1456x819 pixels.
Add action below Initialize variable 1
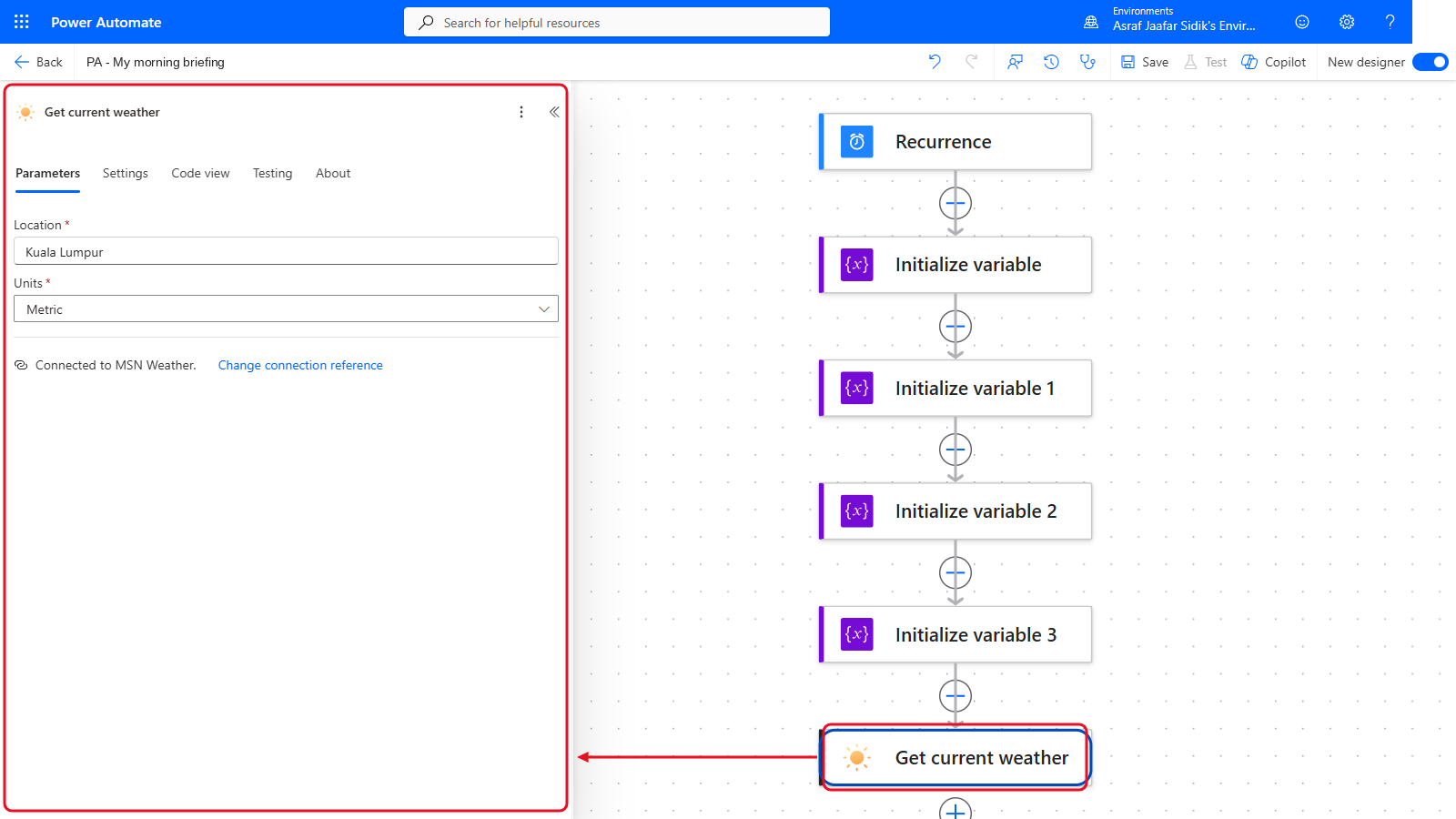point(955,450)
